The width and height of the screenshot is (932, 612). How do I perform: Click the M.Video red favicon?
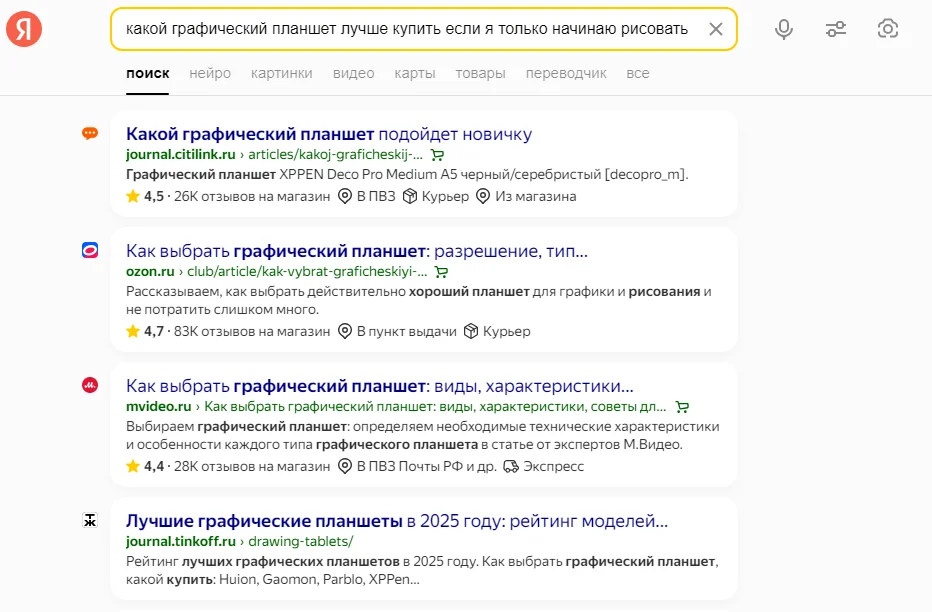tap(91, 386)
